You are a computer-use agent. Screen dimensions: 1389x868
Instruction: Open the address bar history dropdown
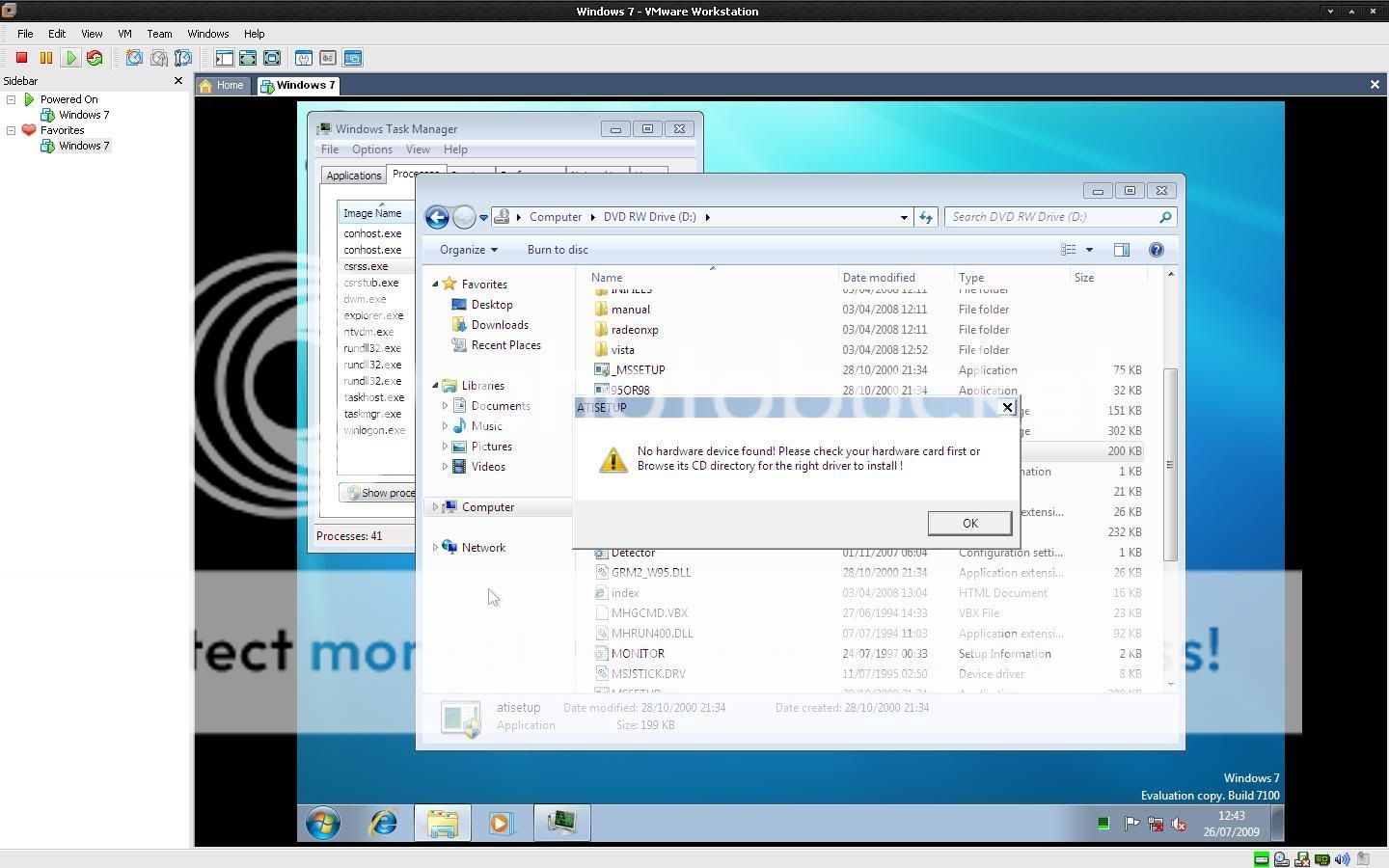coord(904,217)
